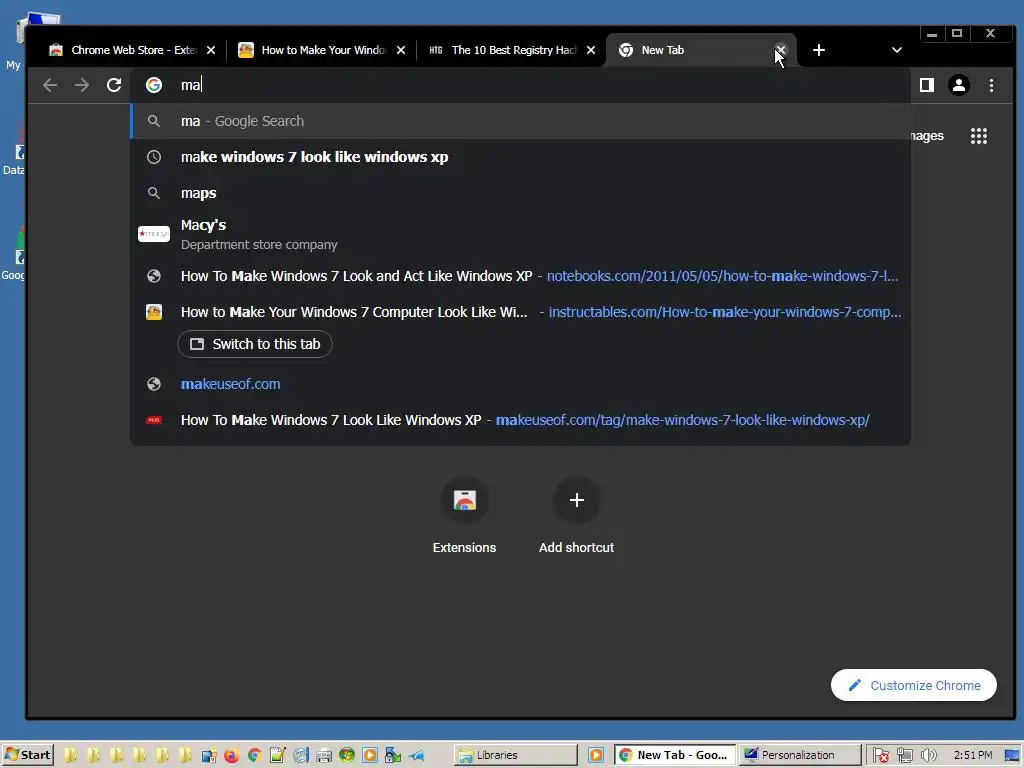
Task: Open Libraries taskbar window
Action: [516, 755]
